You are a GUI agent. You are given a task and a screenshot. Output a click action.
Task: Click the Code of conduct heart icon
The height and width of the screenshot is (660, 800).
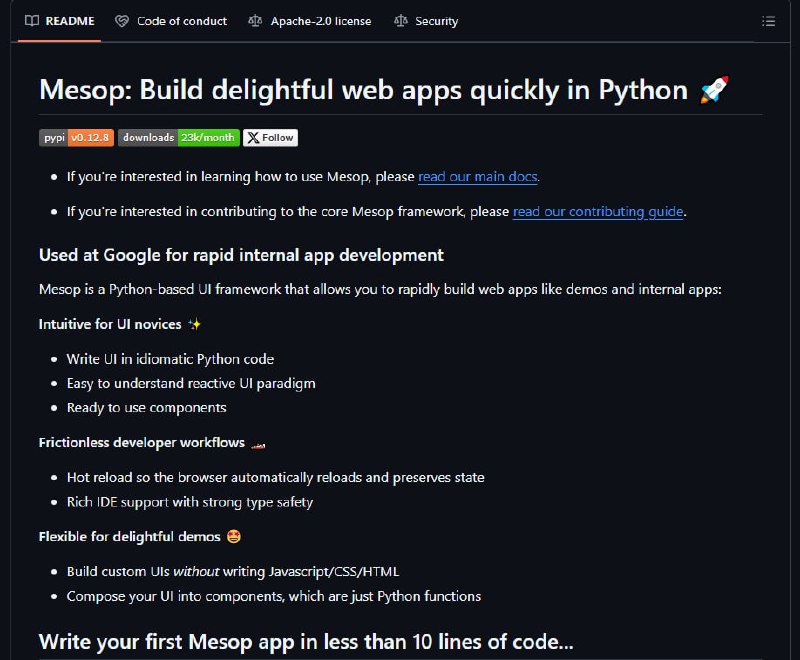click(x=122, y=21)
